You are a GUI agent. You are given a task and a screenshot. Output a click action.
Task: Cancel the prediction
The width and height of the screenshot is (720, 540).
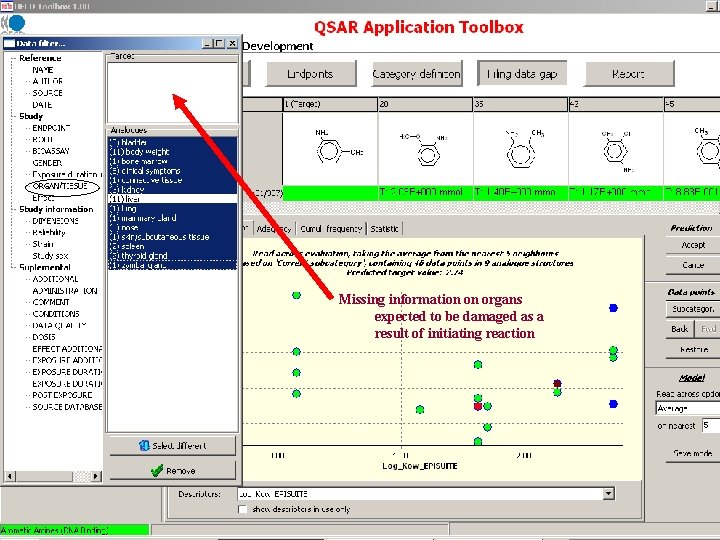693,265
